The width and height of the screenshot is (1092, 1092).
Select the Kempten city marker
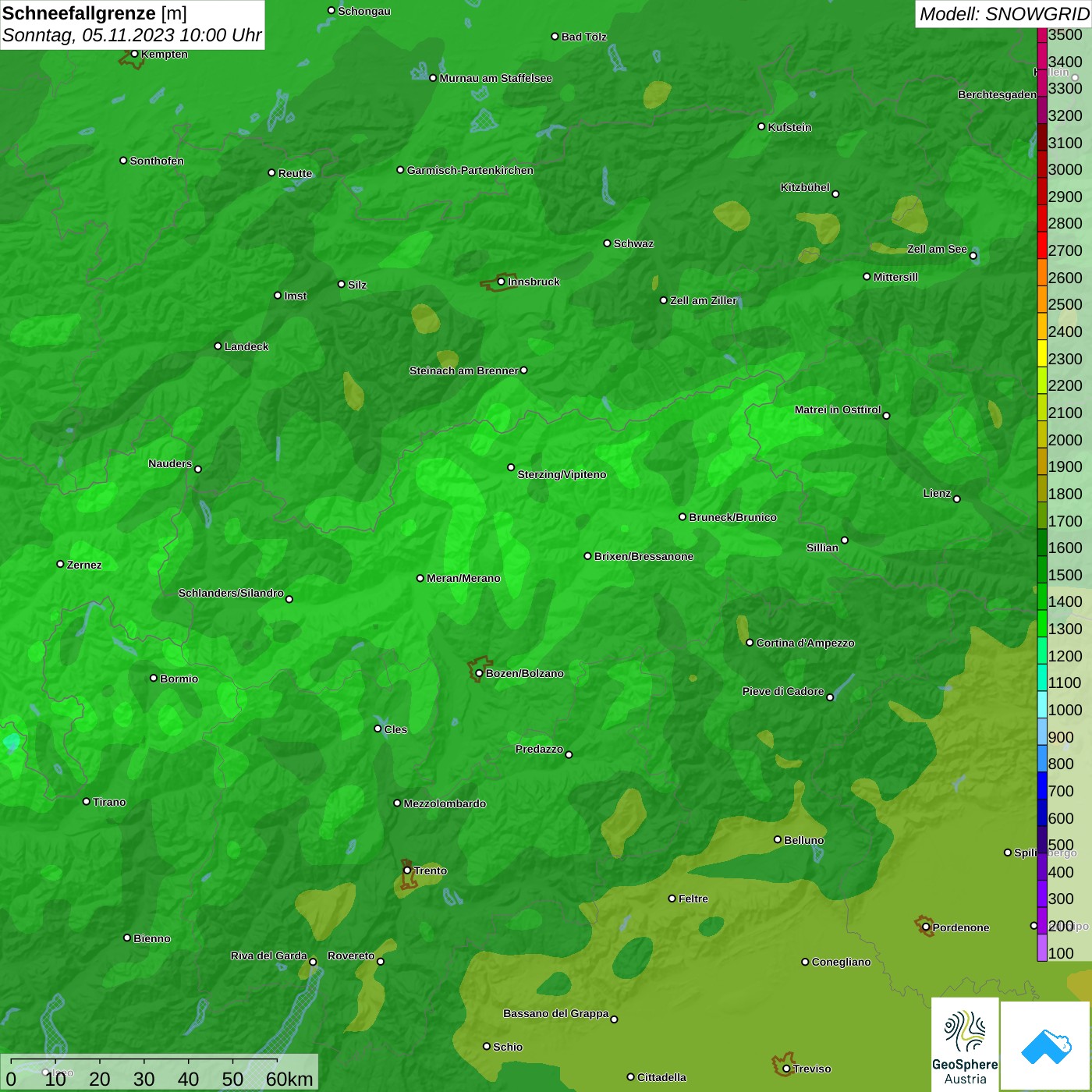pyautogui.click(x=134, y=54)
